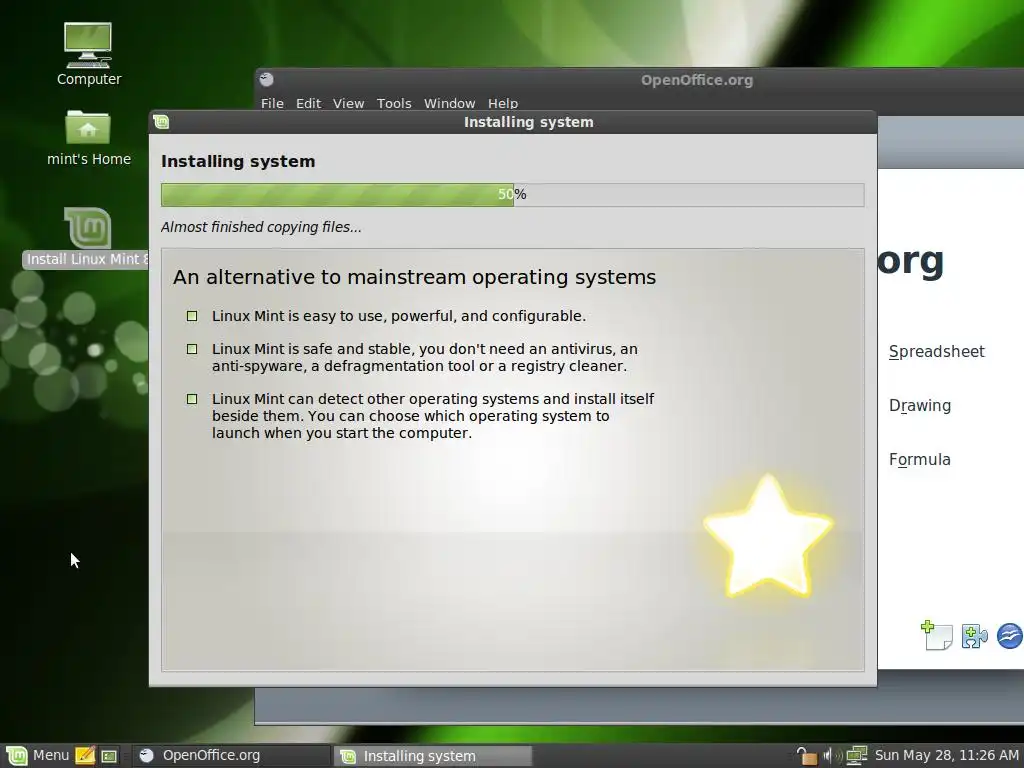Switch to OpenOffice.org taskbar button
The height and width of the screenshot is (768, 1024).
(231, 756)
